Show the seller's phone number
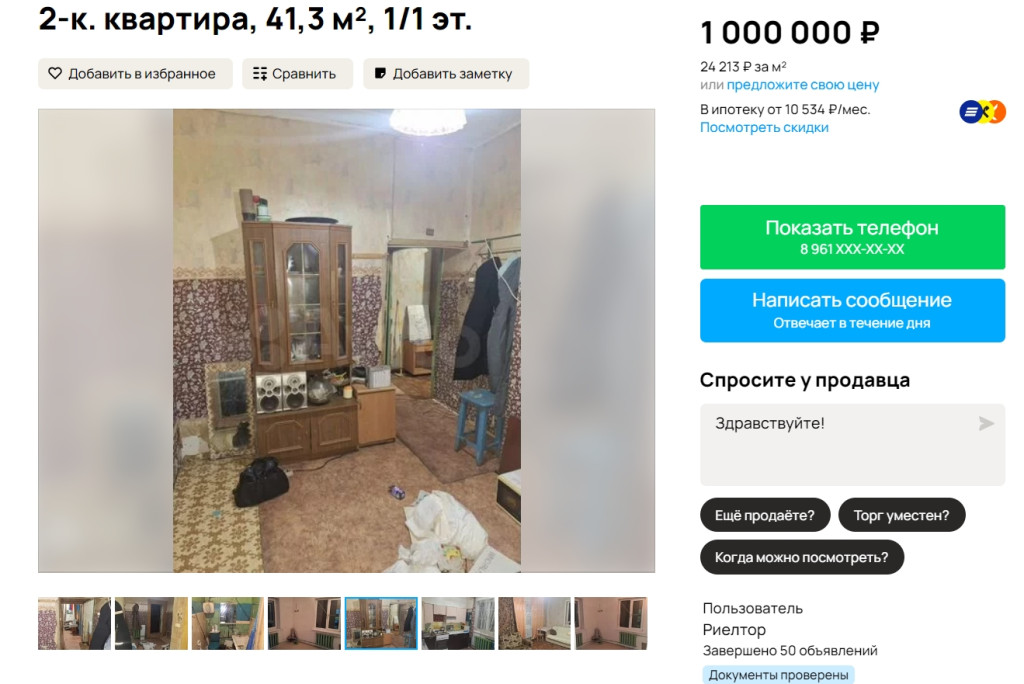Image resolution: width=1024 pixels, height=684 pixels. click(852, 237)
